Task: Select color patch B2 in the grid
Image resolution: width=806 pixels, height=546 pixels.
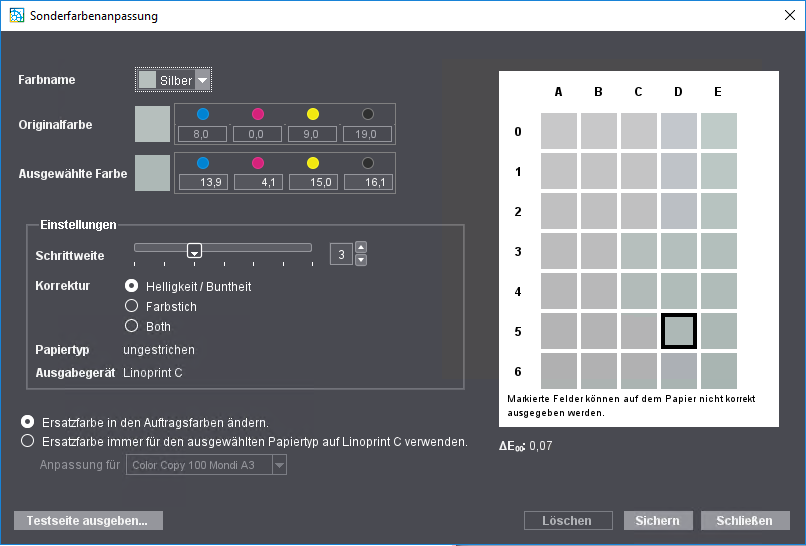Action: pos(599,211)
